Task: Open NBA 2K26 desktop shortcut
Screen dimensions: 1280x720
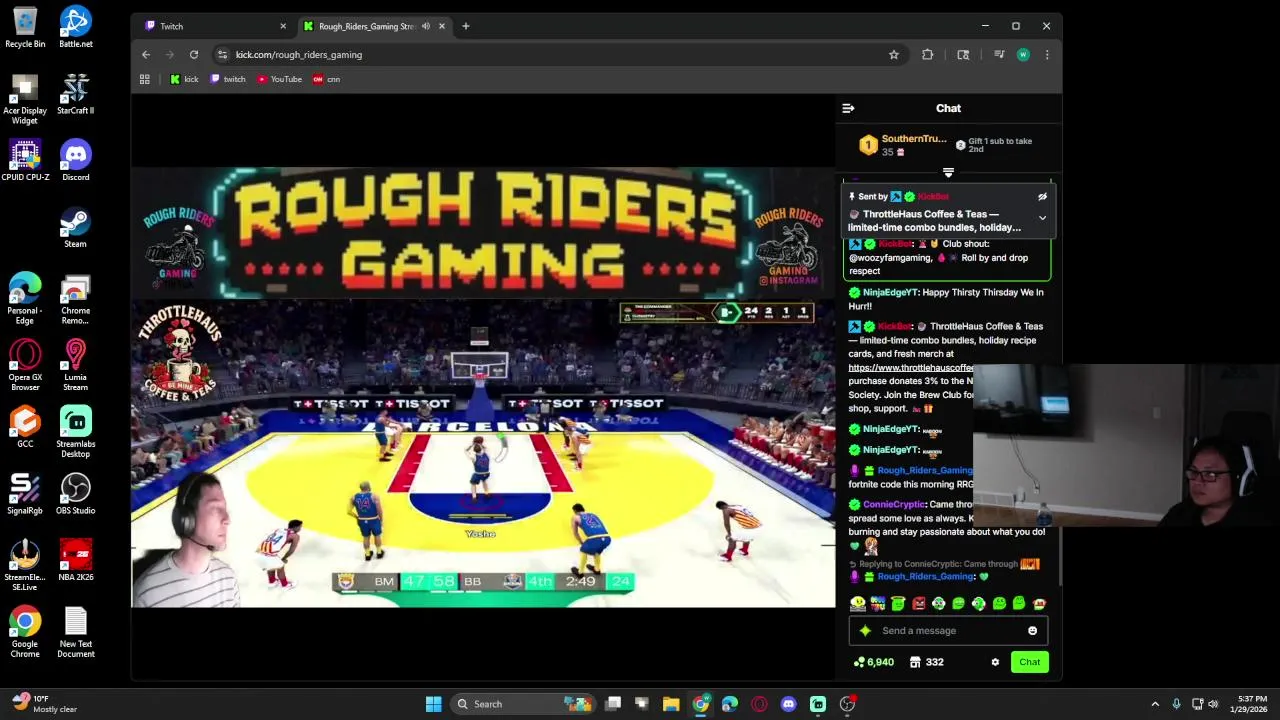Action: click(x=75, y=561)
